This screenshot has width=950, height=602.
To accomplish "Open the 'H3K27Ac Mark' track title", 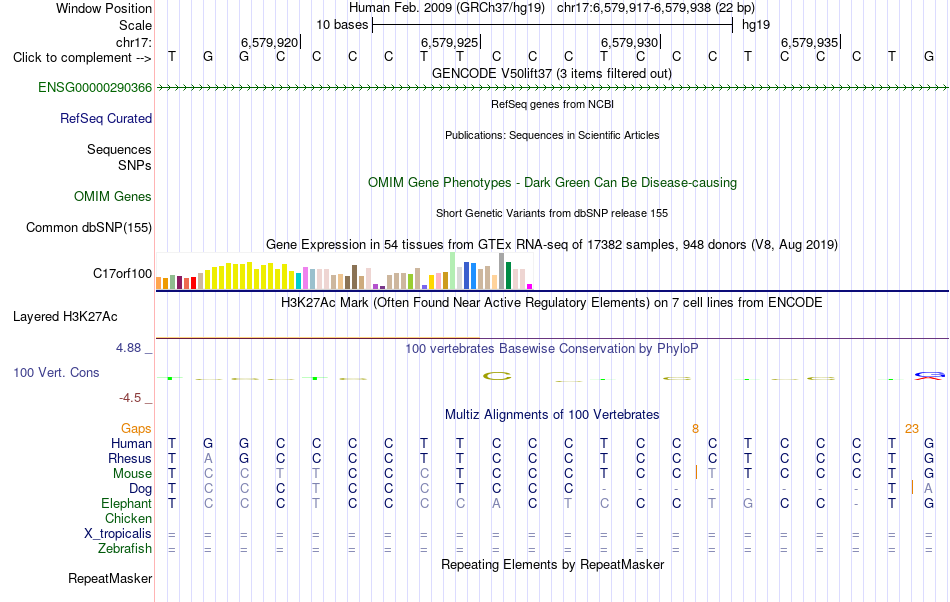I will point(552,303).
